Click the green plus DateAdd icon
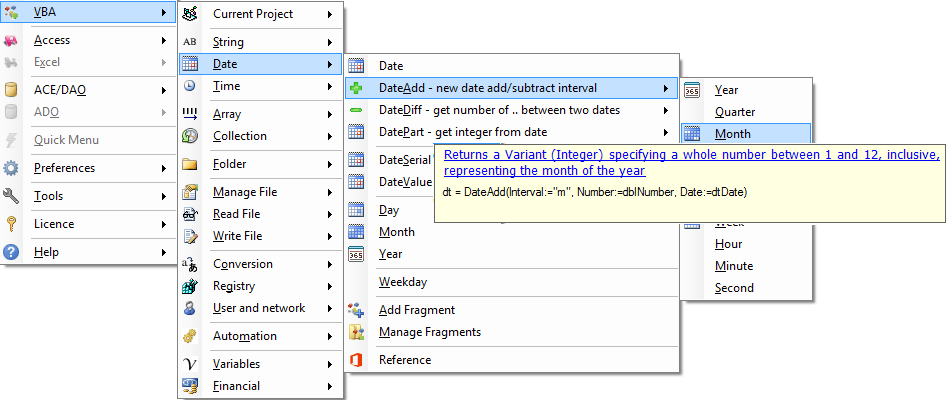The image size is (948, 400). point(356,88)
